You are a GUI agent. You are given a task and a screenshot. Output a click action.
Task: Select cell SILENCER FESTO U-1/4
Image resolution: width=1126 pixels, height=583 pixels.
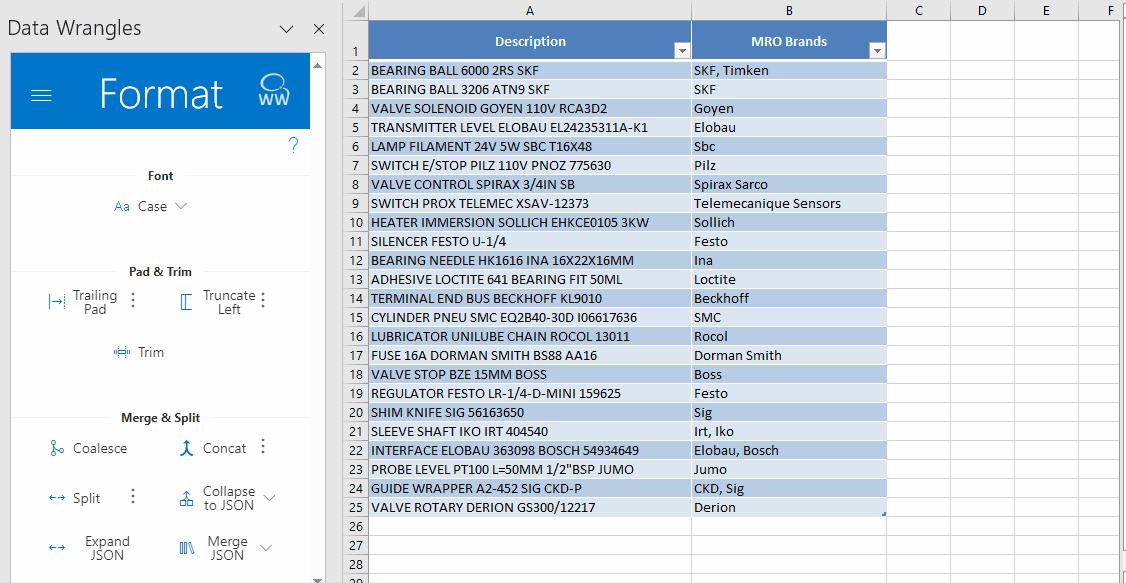(x=530, y=242)
